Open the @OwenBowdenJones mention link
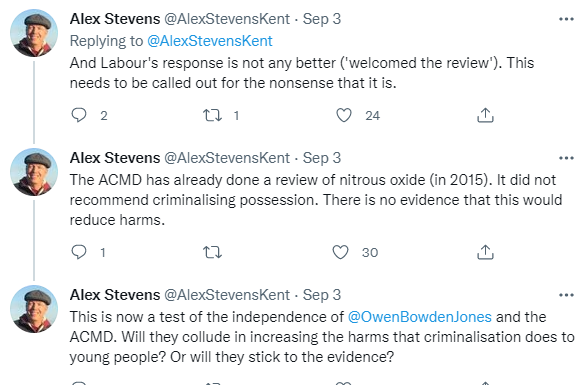 (x=420, y=317)
